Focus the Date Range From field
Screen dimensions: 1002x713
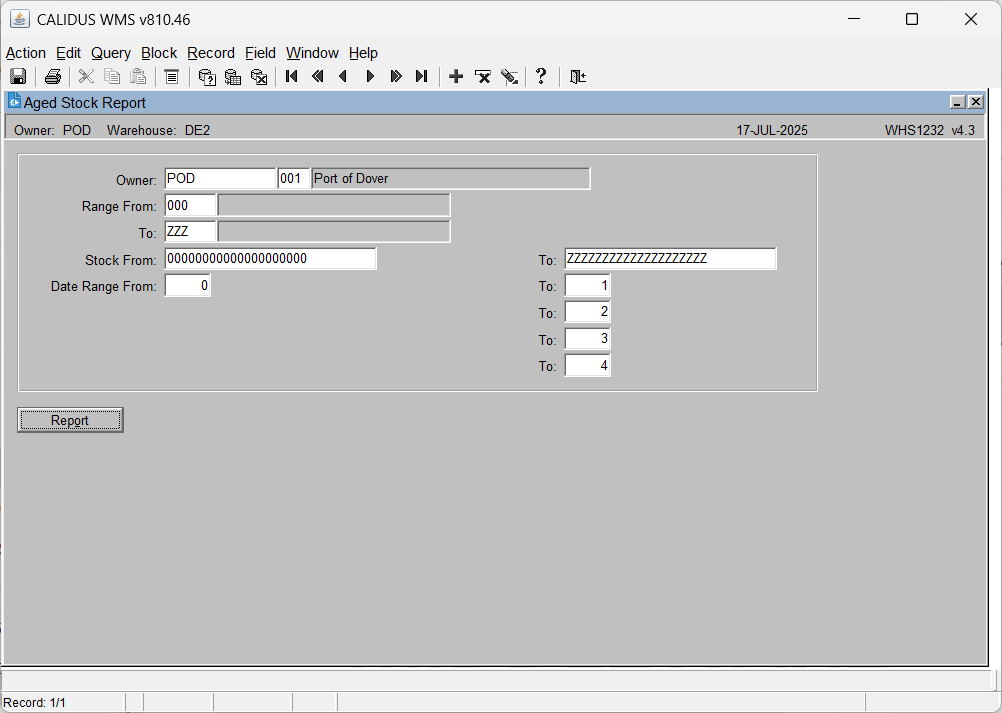pyautogui.click(x=187, y=286)
